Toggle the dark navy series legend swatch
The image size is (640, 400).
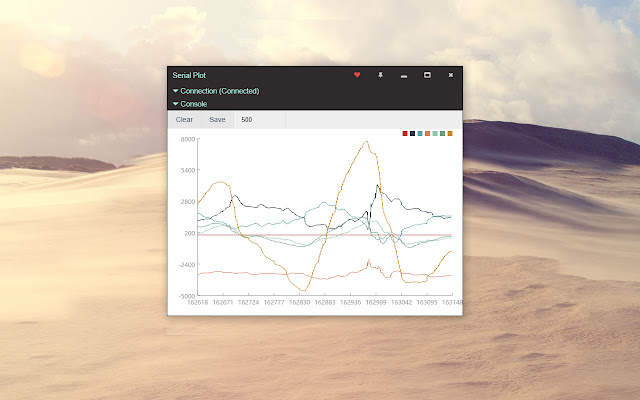412,133
